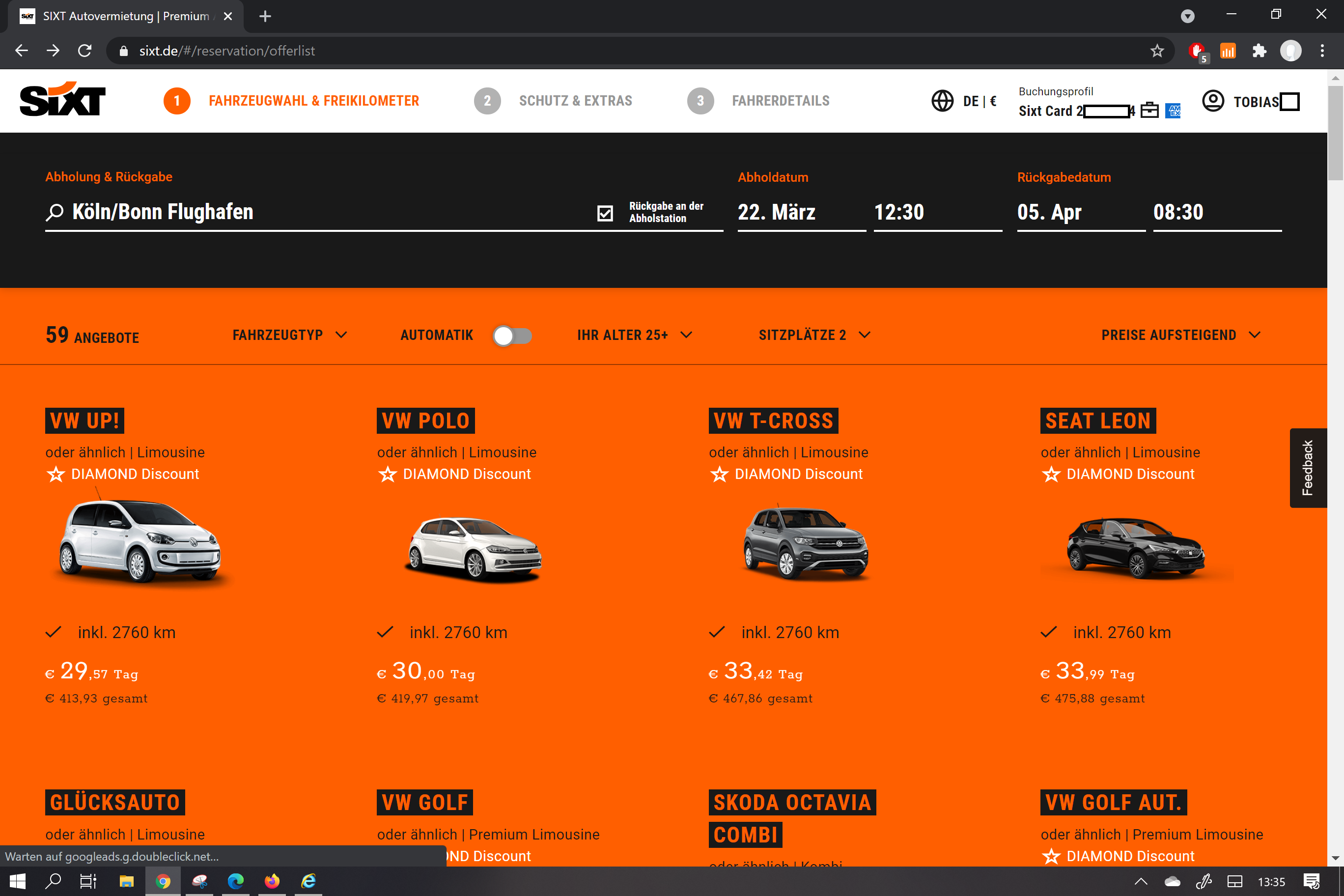
Task: Open the SITZPLÄTZE 2 dropdown
Action: click(815, 335)
